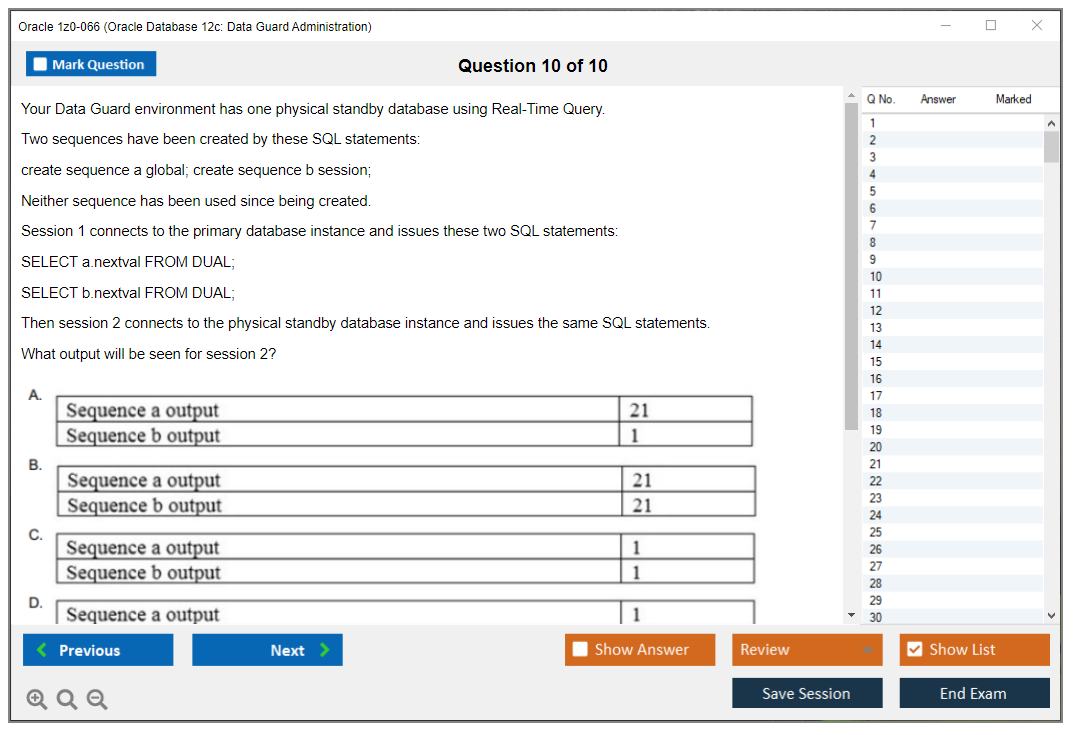Viewport: 1075px width, 735px height.
Task: Click the checkbox icon inside Mark Question button
Action: [39, 63]
